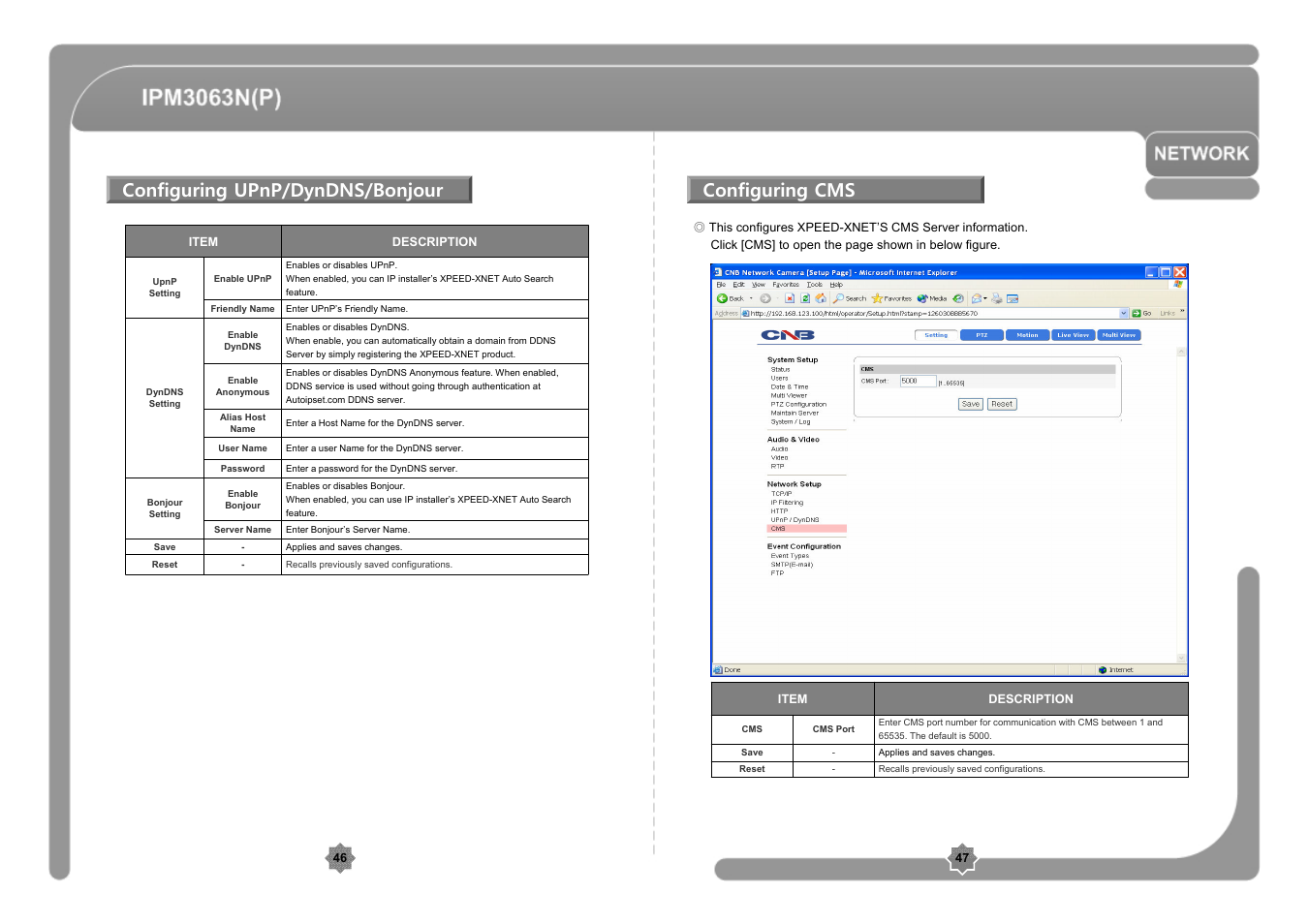Open the Search magnifier toolbar button
This screenshot has width=1309, height=924.
coord(850,298)
